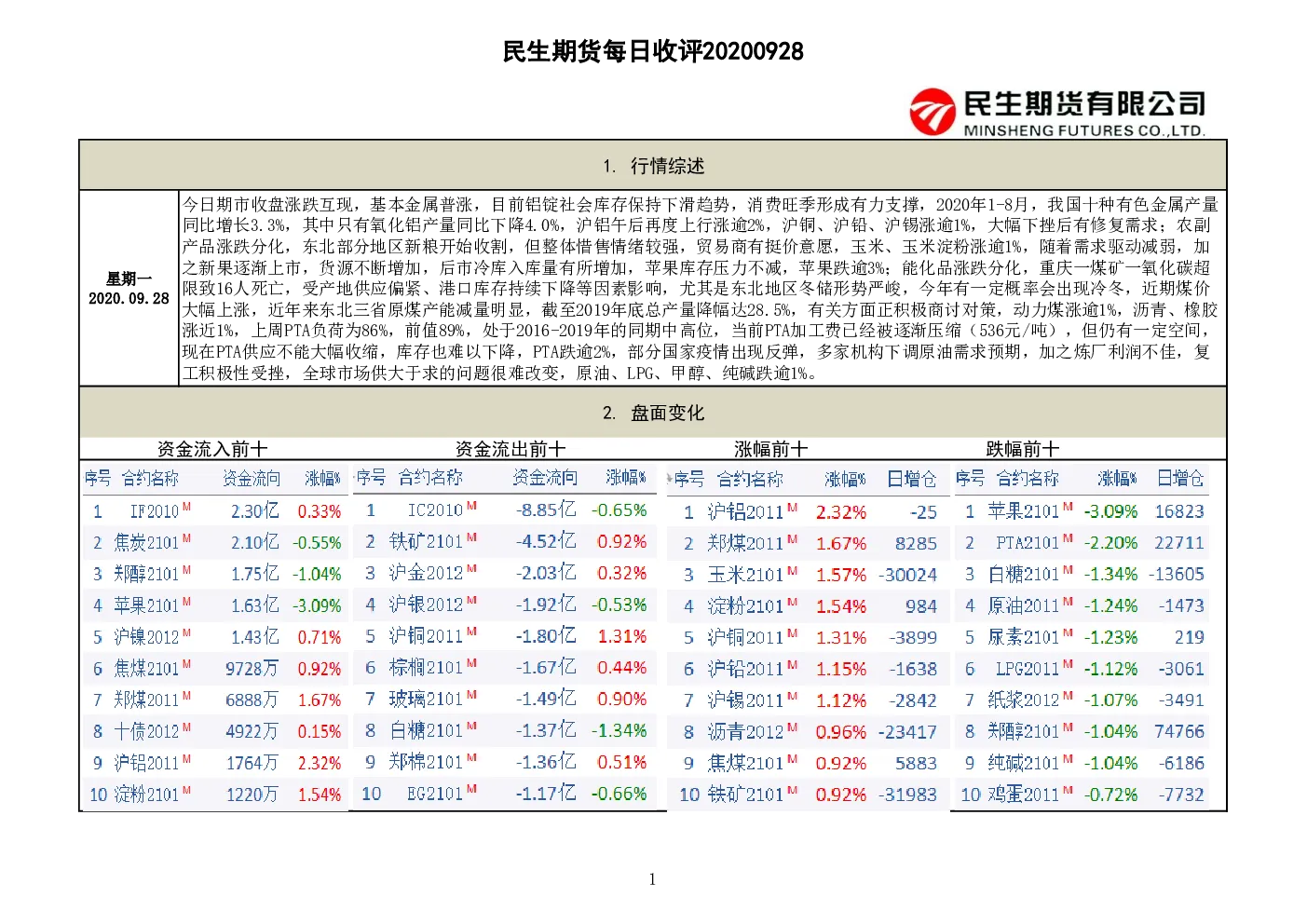Click the 鸡蛋2011 contract name
Image resolution: width=1307 pixels, height=924 pixels.
[1024, 795]
